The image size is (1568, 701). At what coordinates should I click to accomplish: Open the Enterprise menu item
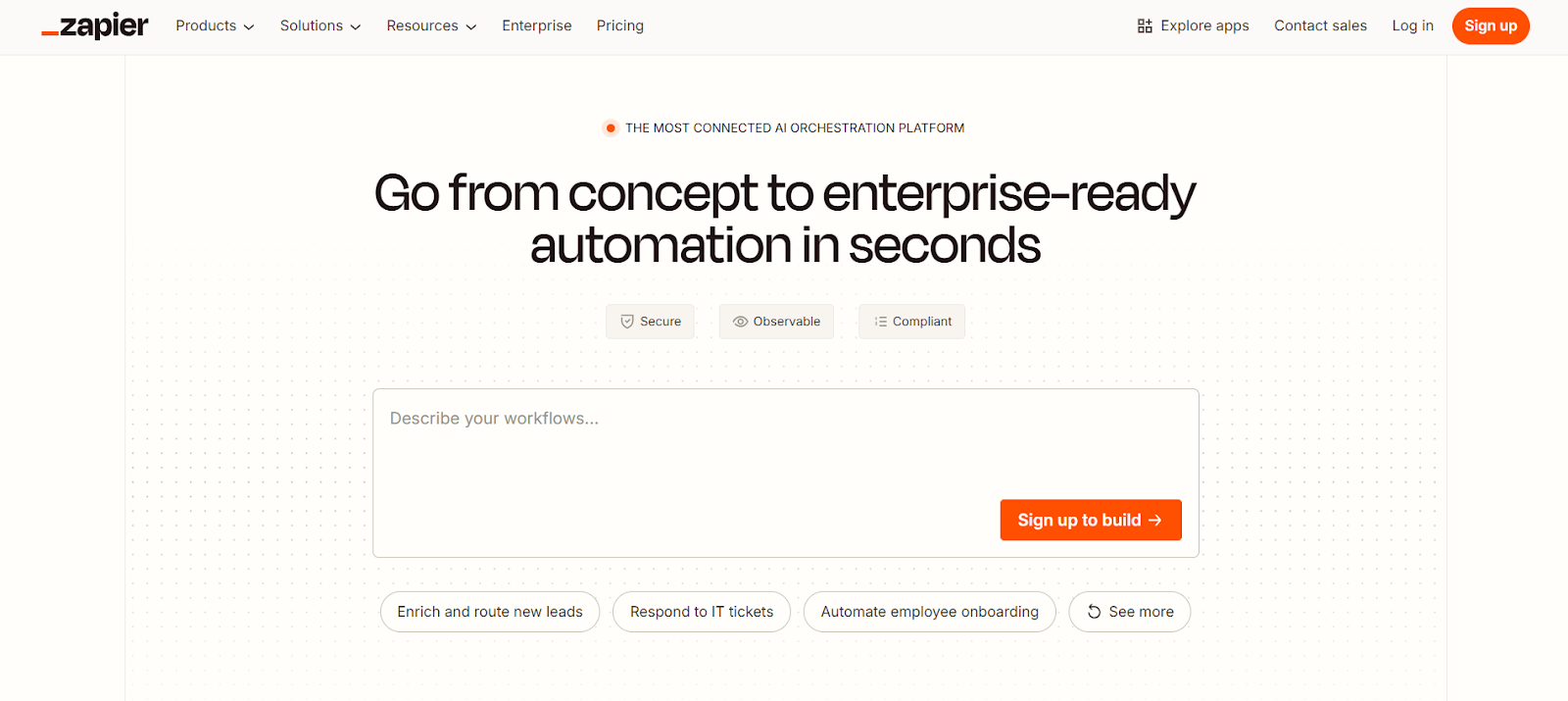click(x=536, y=25)
